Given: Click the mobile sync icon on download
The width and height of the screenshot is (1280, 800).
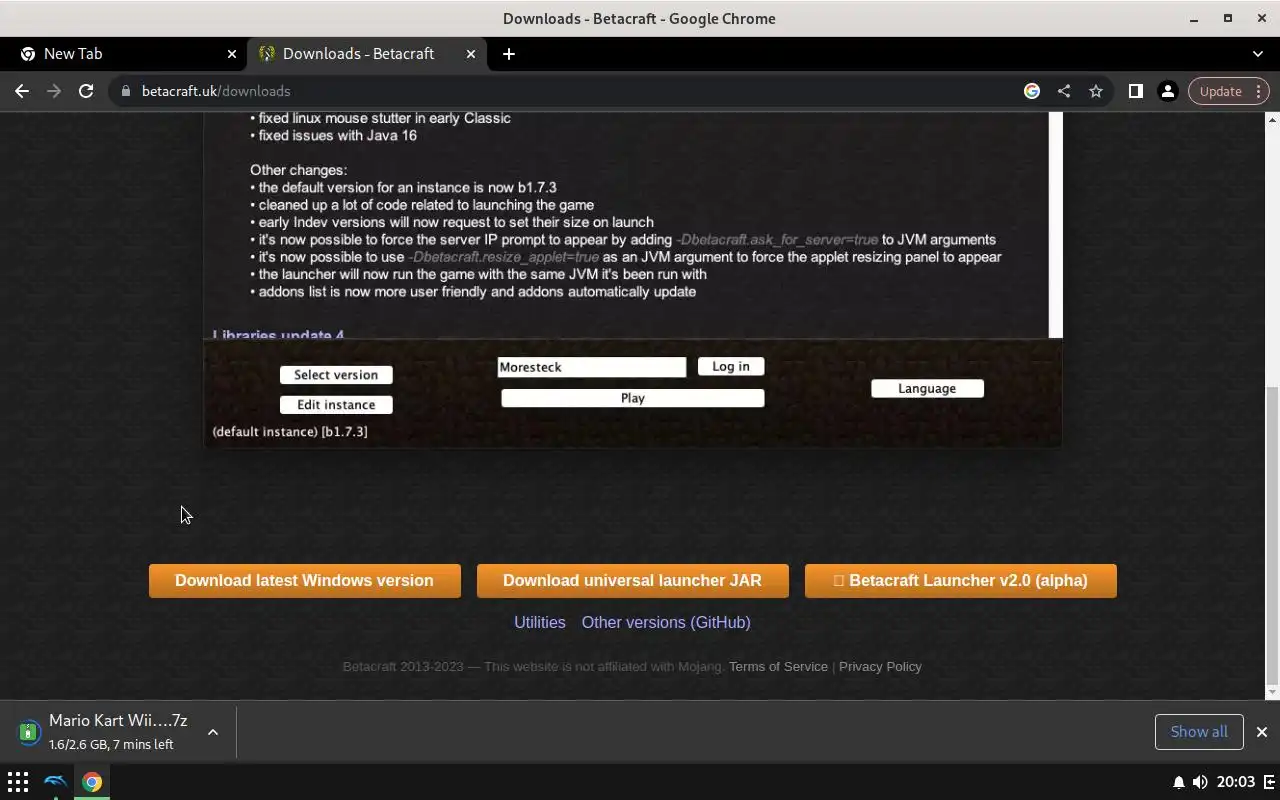Looking at the screenshot, I should point(30,732).
